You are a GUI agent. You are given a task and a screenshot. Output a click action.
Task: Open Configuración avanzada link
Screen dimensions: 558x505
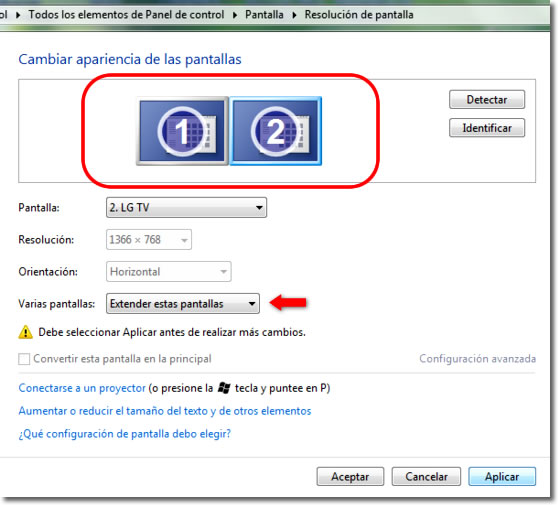(x=477, y=358)
